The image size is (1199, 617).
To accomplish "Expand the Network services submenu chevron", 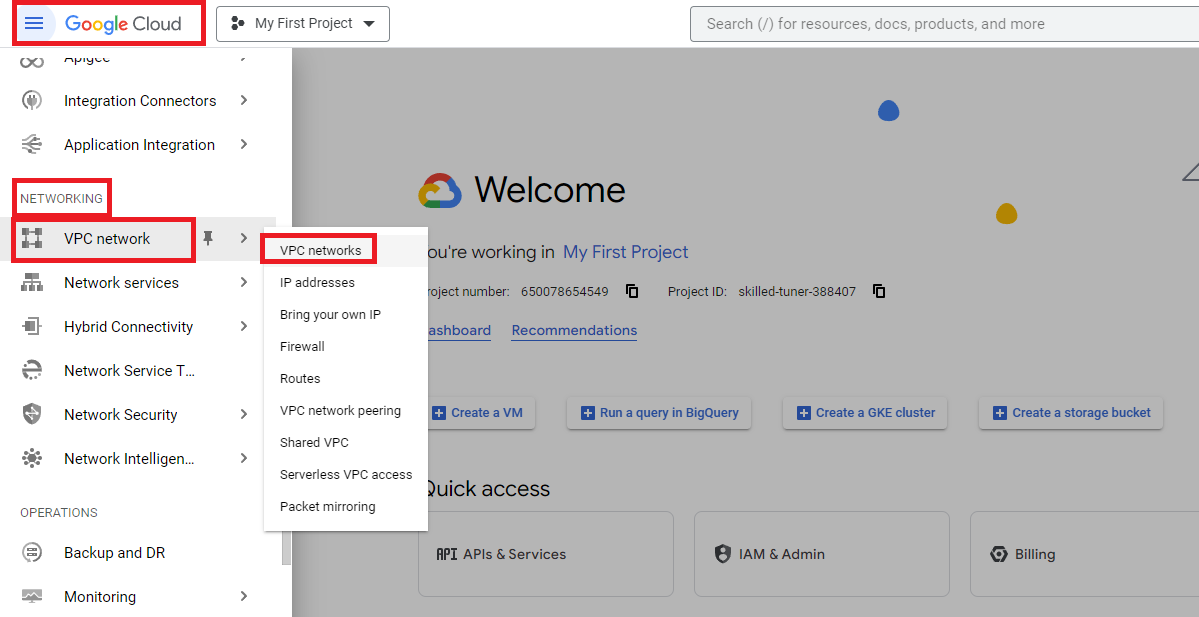I will click(244, 282).
